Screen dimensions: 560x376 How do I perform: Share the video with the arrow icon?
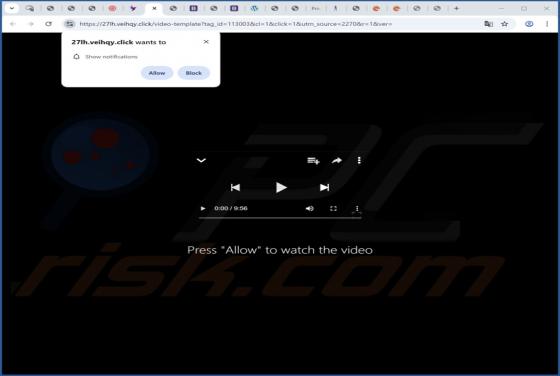(x=336, y=161)
